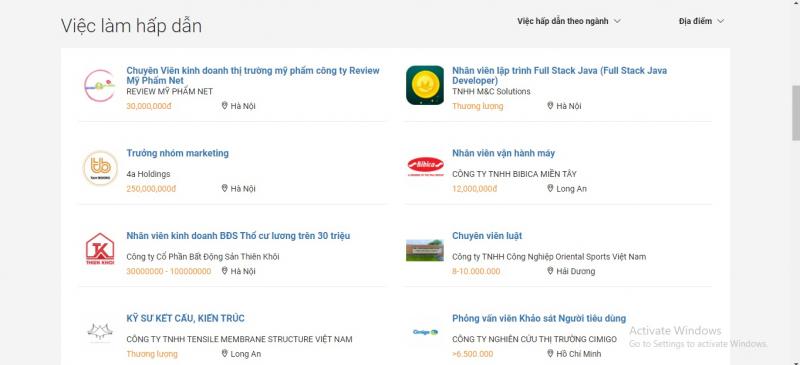Open the Địa điểm location dropdown
Image resolution: width=800 pixels, height=365 pixels.
[x=702, y=21]
